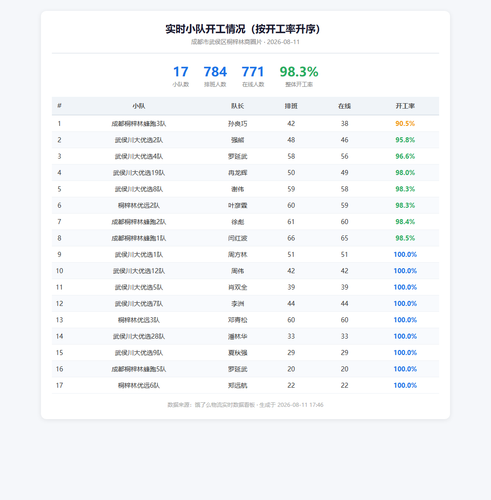Viewport: 491px width, 500px height.
Task: Click captain 冉龙辉 in row 4
Action: (238, 173)
